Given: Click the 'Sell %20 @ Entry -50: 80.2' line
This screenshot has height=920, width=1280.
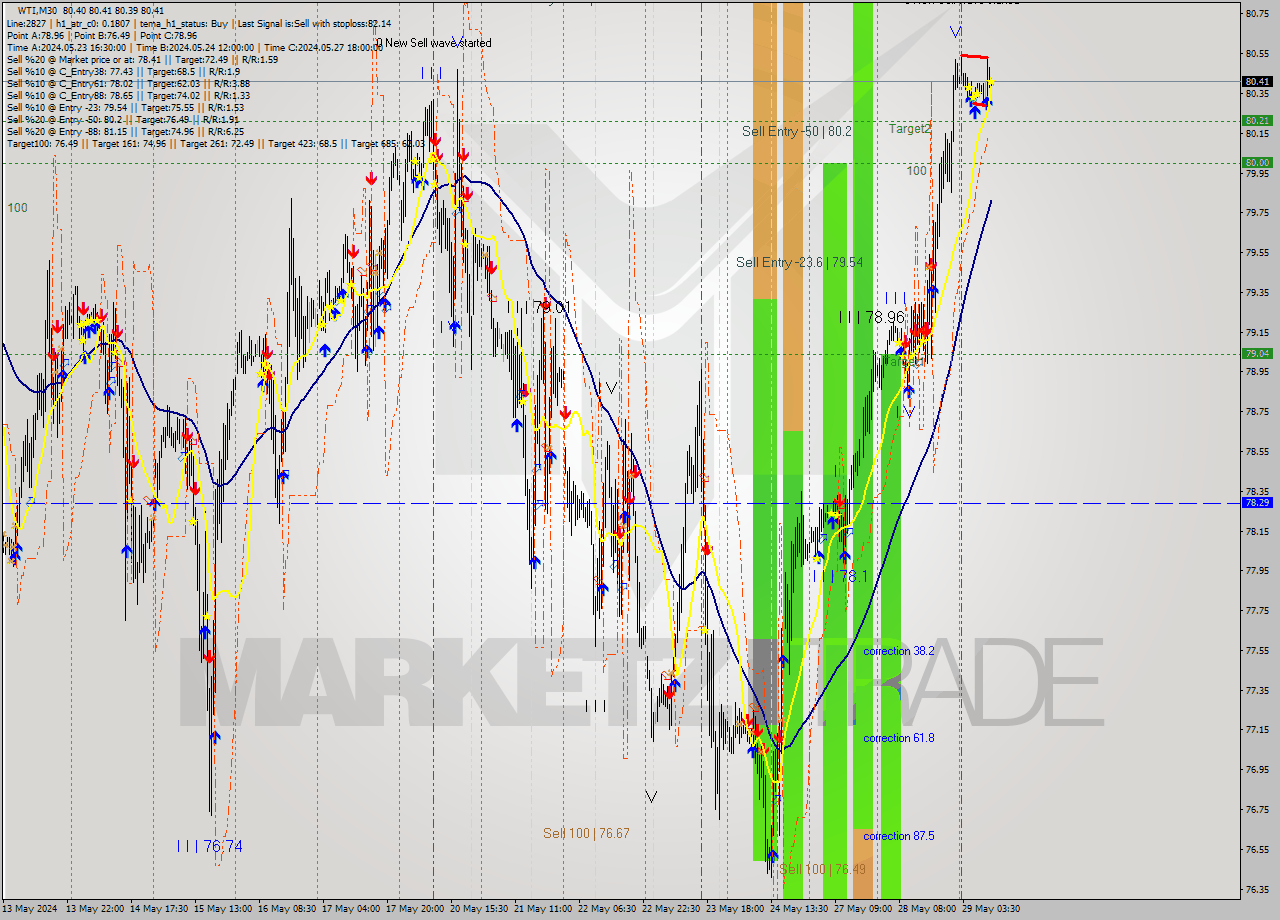Looking at the screenshot, I should coord(122,119).
